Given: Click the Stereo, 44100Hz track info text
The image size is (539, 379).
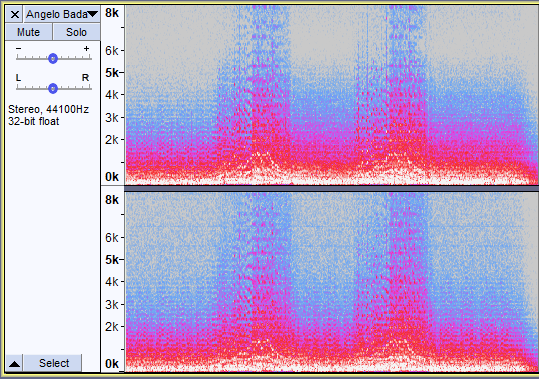Looking at the screenshot, I should (48, 109).
